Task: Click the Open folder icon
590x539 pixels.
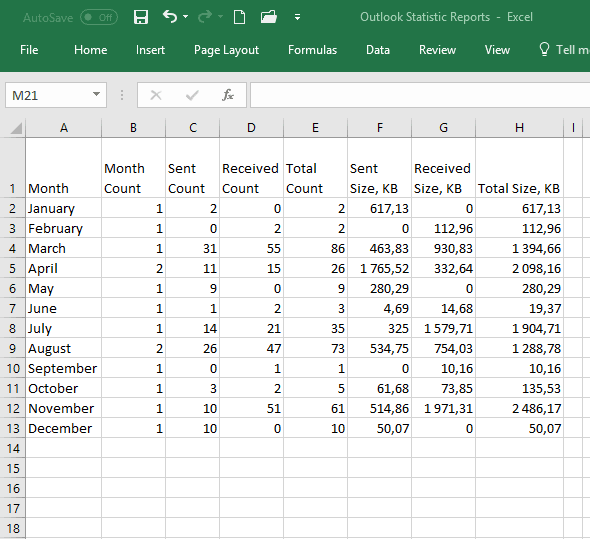Action: coord(269,17)
